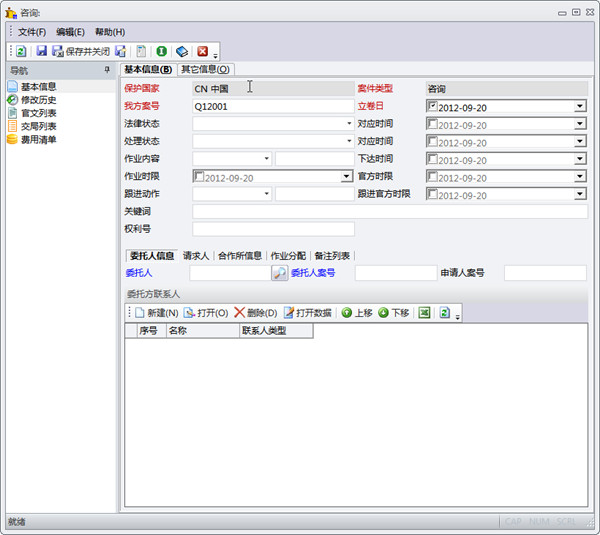Click the red X close icon in toolbar
Viewport: 600px width, 535px height.
tap(202, 51)
